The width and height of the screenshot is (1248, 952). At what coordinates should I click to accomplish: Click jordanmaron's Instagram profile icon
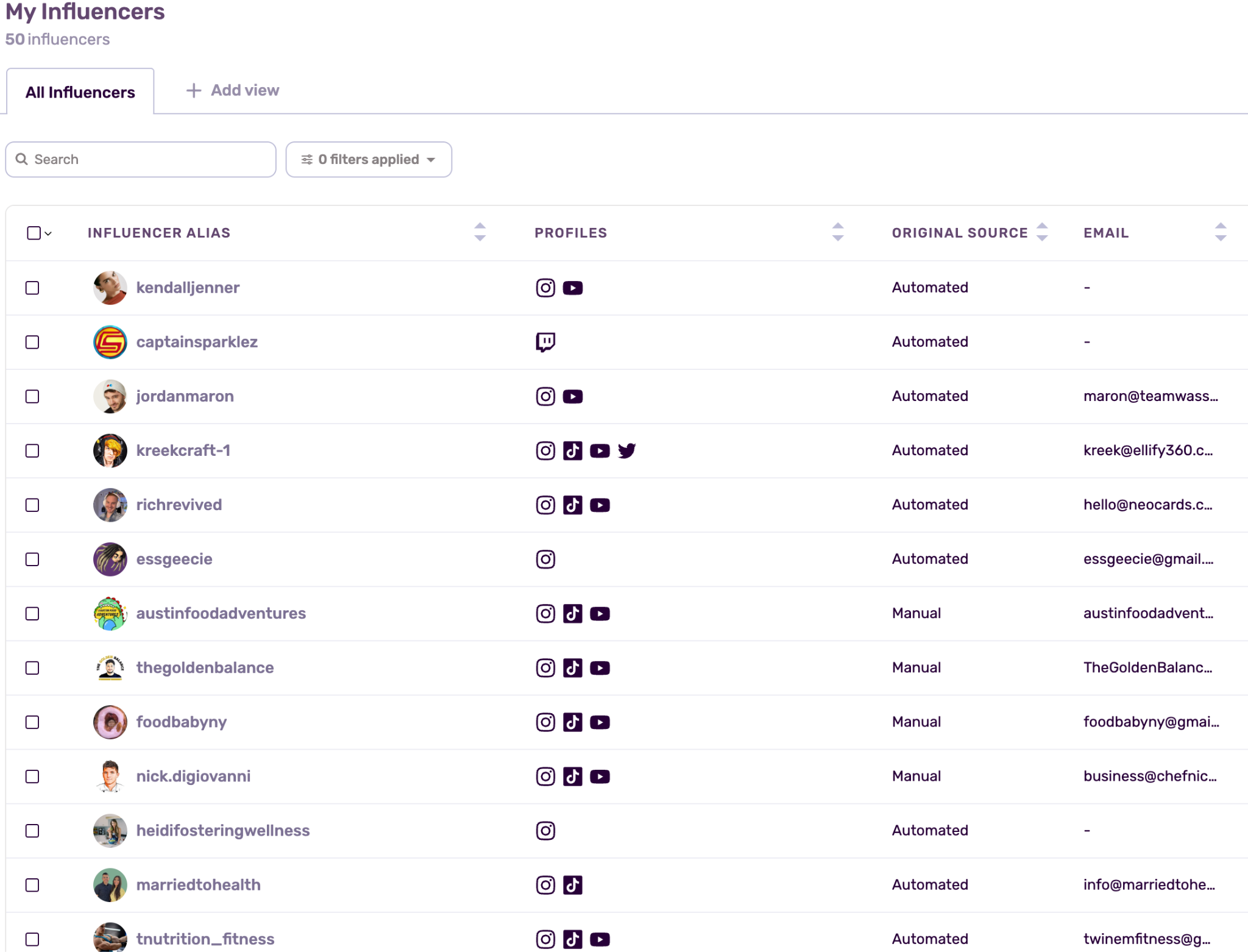(x=545, y=396)
